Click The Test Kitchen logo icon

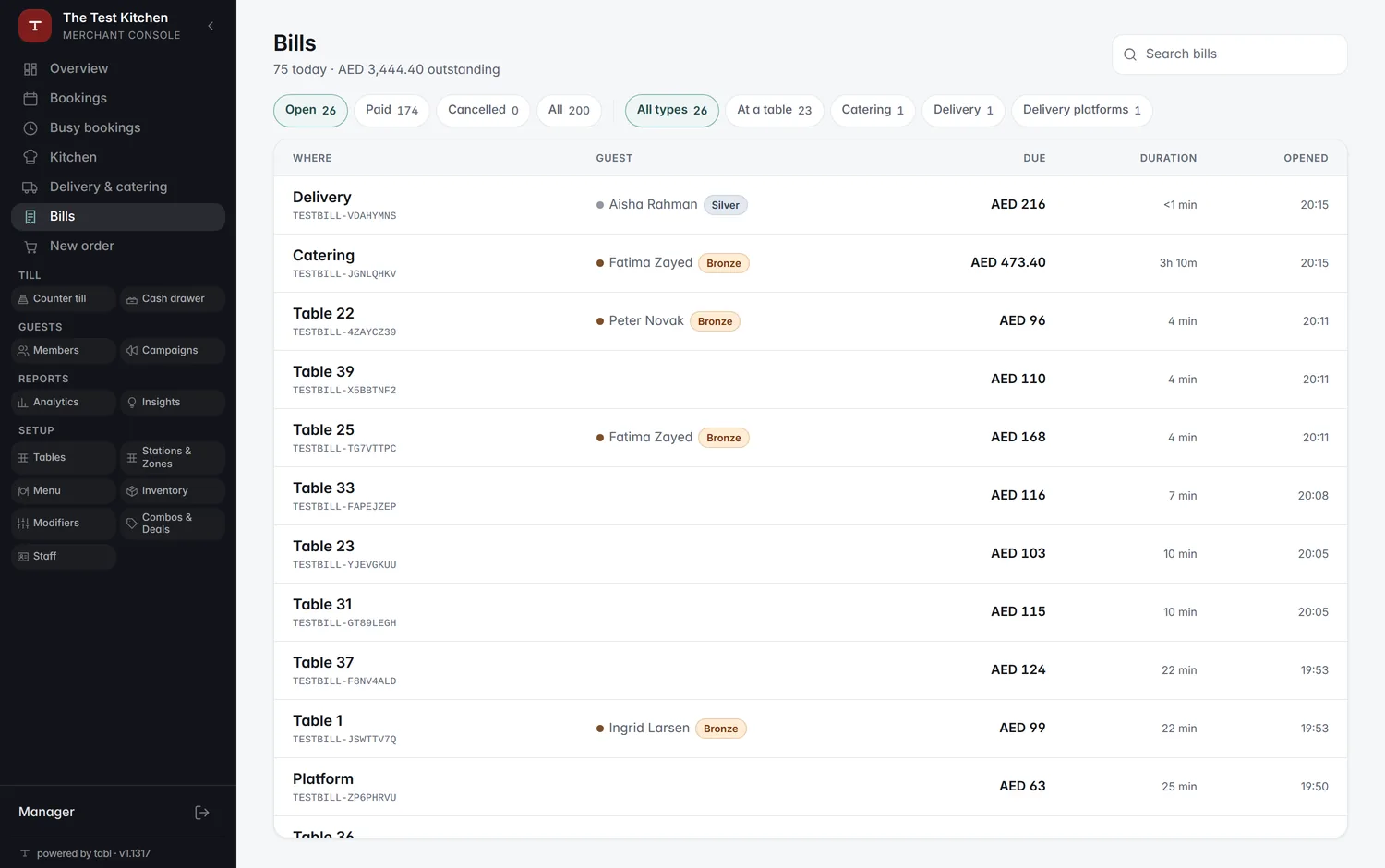pos(35,26)
